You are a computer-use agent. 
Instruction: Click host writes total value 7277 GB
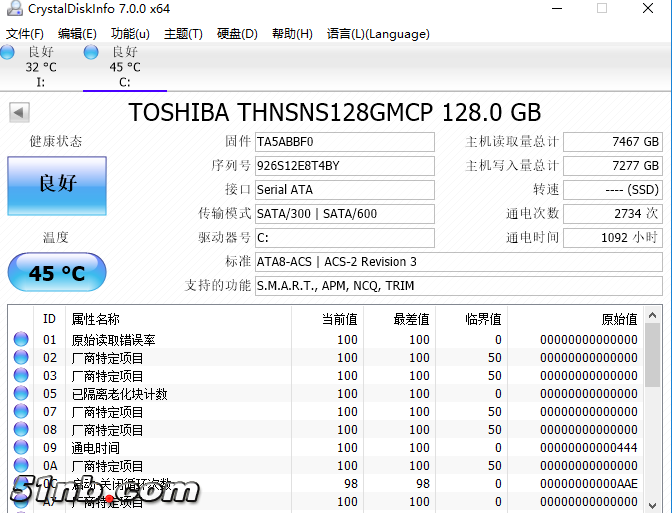coord(613,166)
